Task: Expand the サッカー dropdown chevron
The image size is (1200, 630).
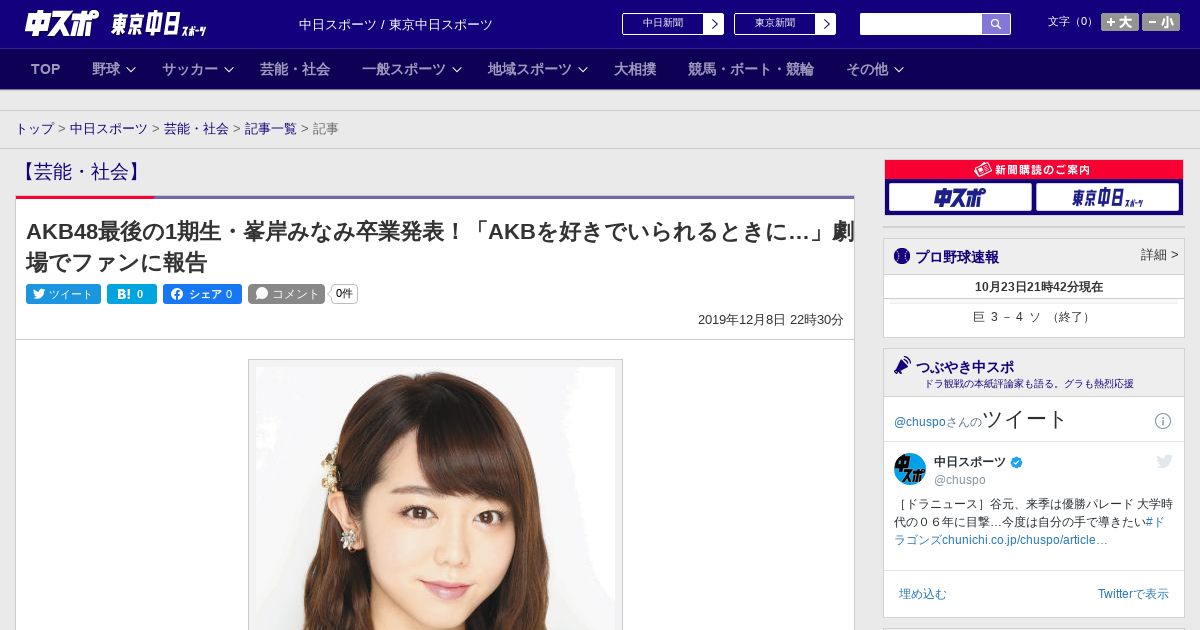Action: point(229,70)
